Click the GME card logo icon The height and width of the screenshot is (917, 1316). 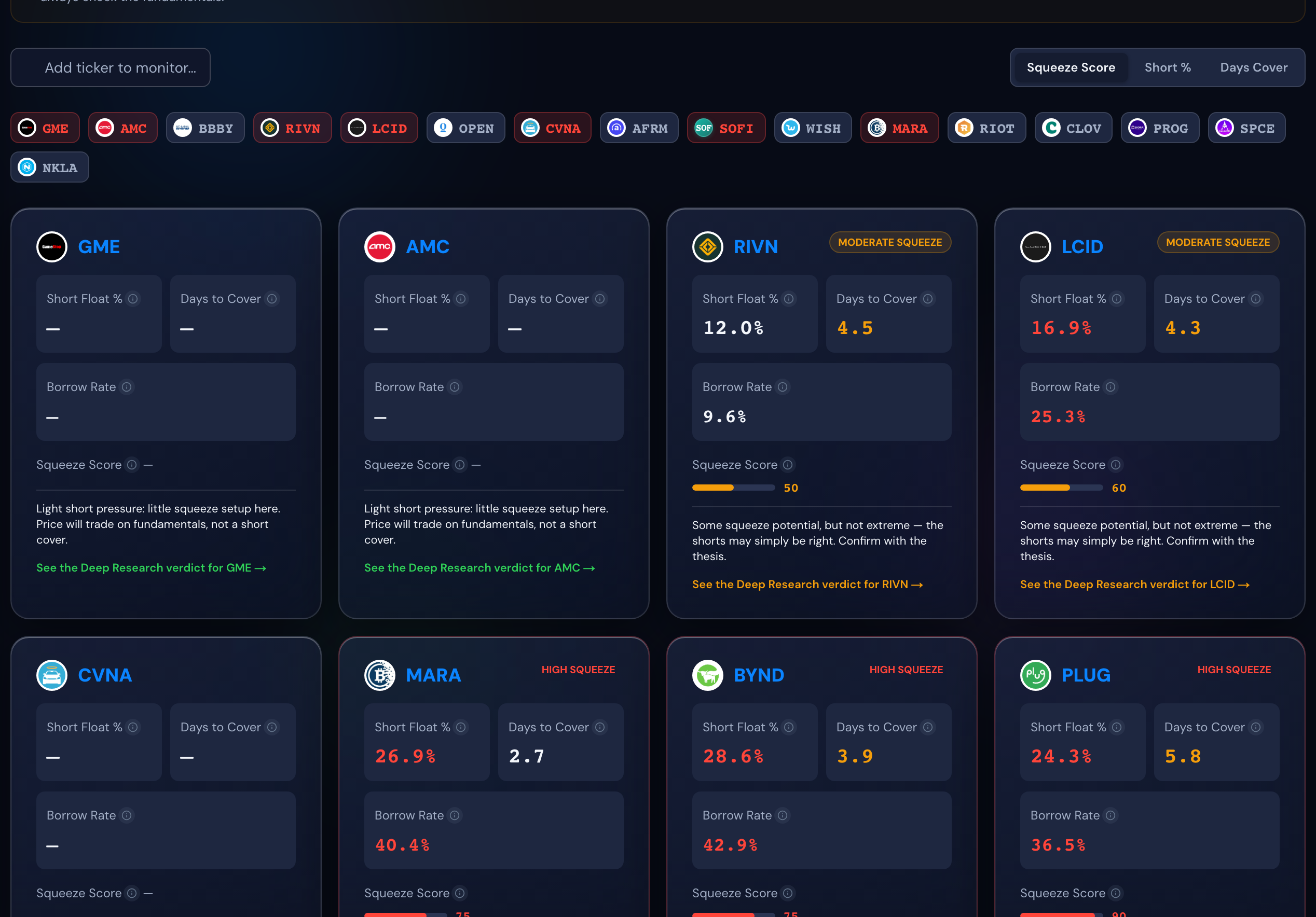[x=51, y=247]
